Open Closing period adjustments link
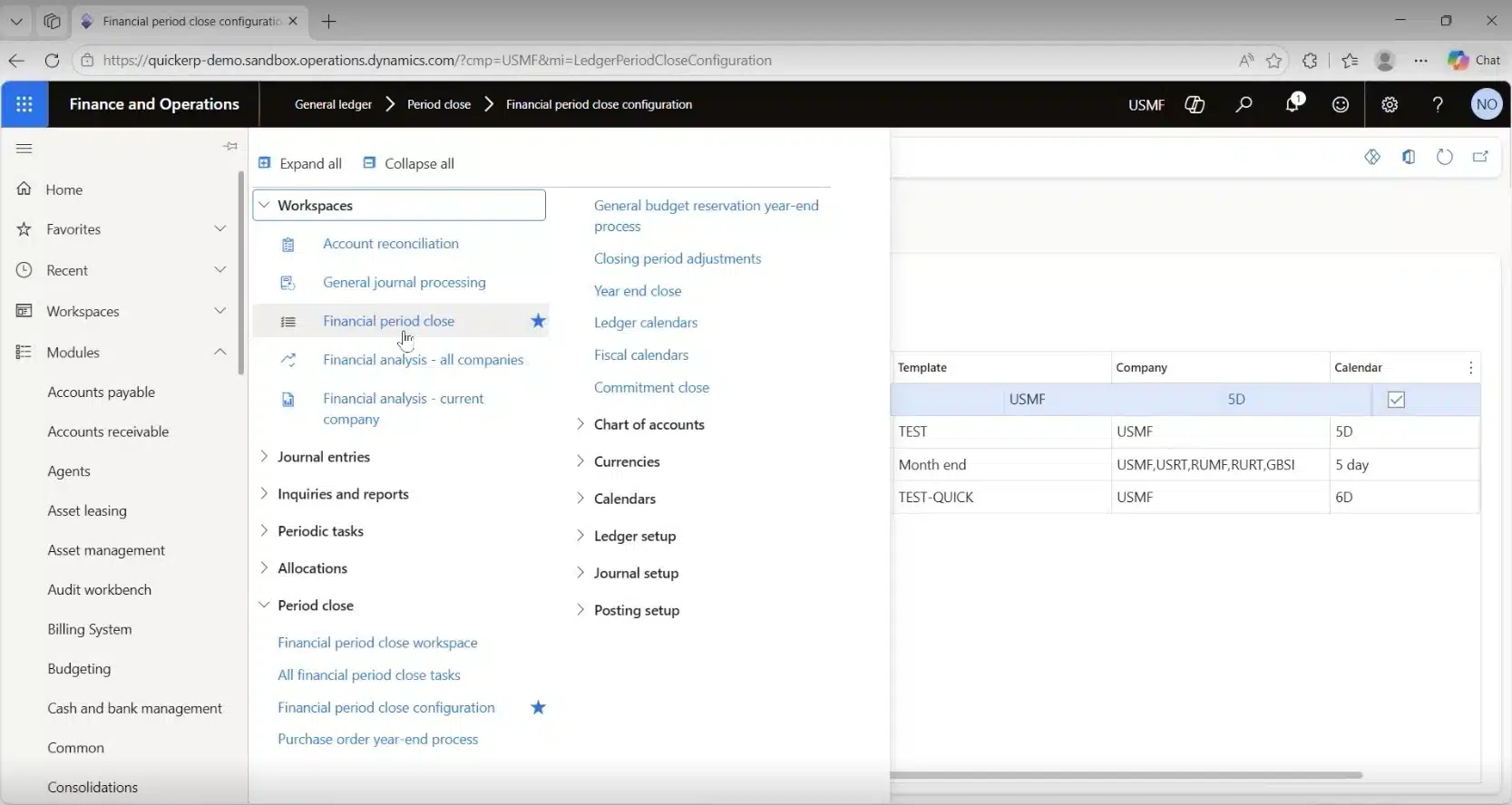 tap(678, 258)
